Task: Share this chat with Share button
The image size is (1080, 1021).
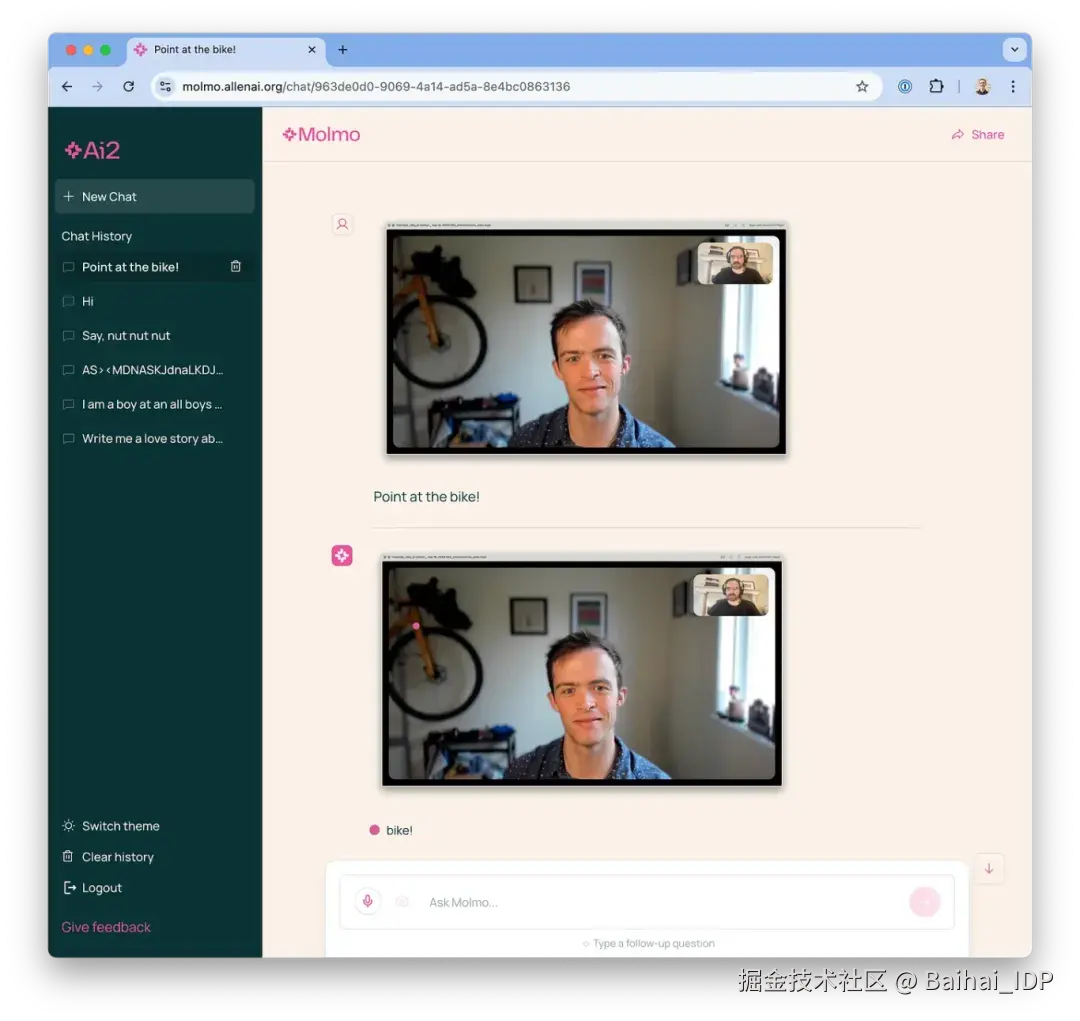Action: tap(977, 134)
